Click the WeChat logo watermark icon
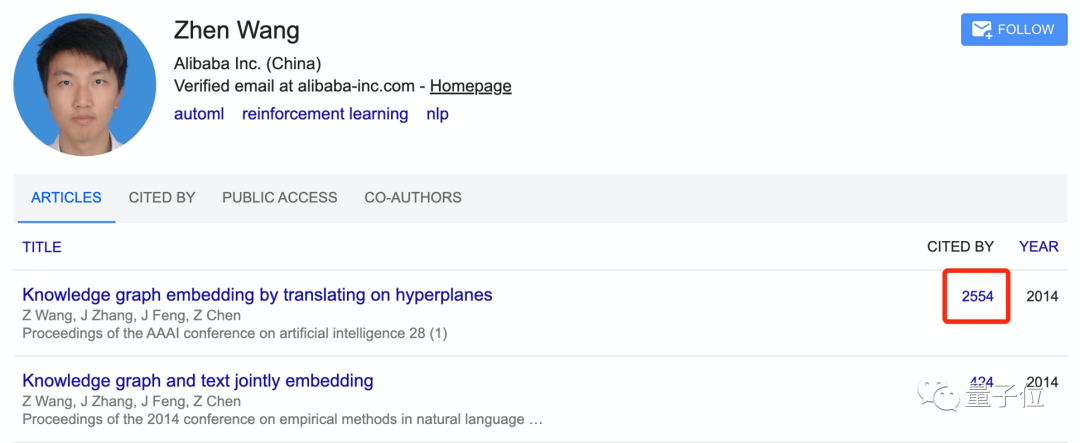 935,393
